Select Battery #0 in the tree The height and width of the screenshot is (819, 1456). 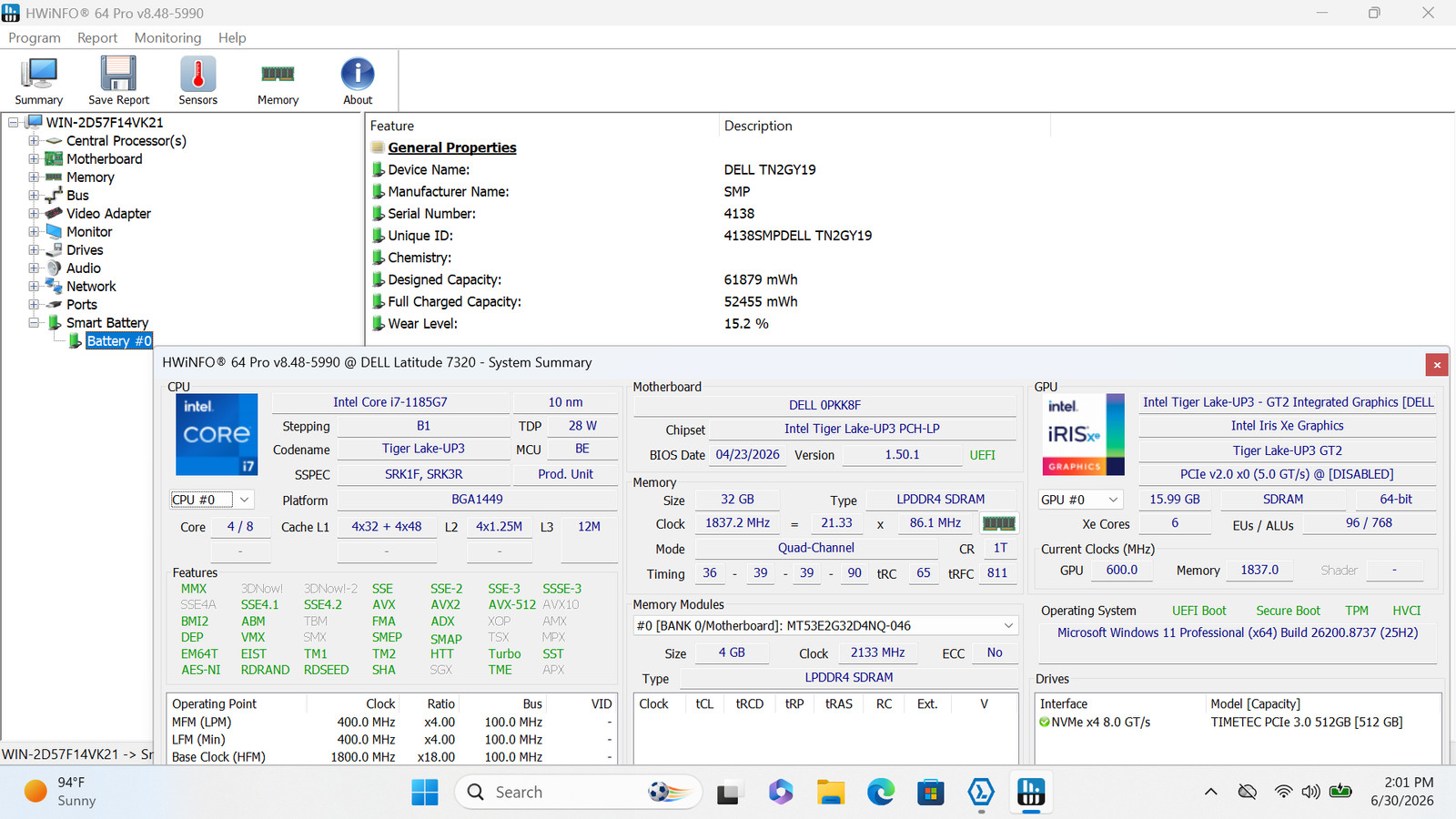click(x=119, y=341)
